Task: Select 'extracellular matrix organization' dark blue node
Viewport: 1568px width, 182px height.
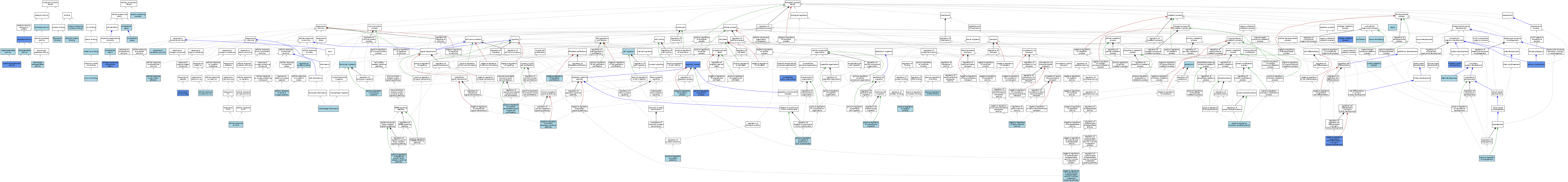Action: coord(788,78)
